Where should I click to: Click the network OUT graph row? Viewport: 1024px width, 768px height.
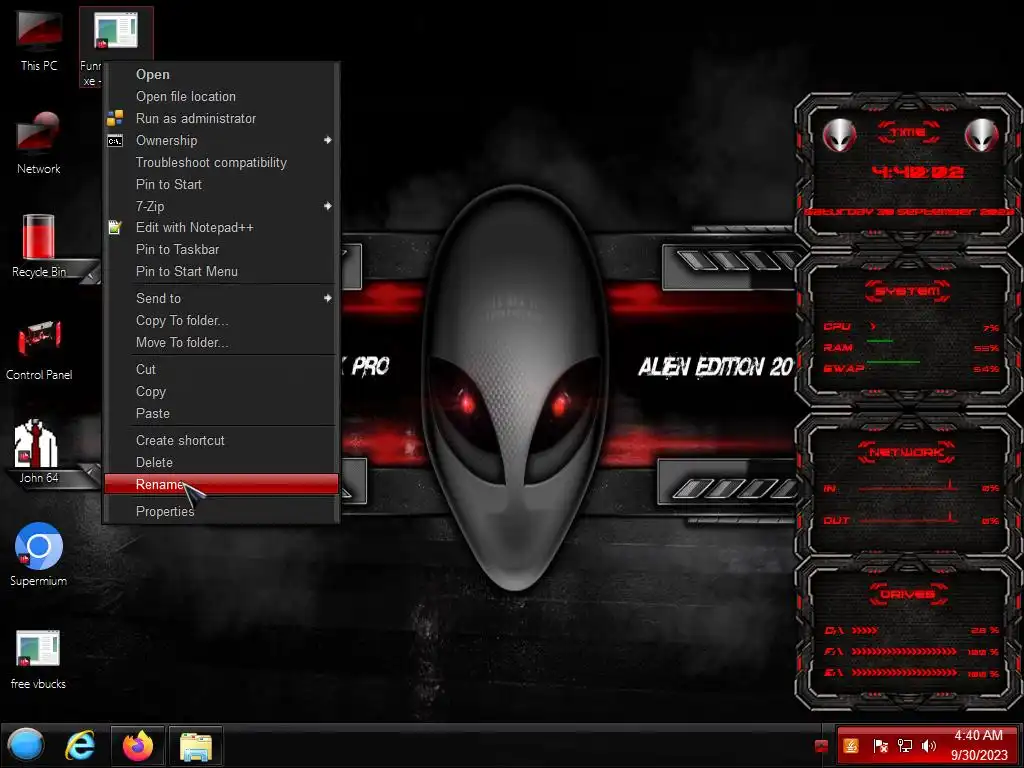(911, 520)
